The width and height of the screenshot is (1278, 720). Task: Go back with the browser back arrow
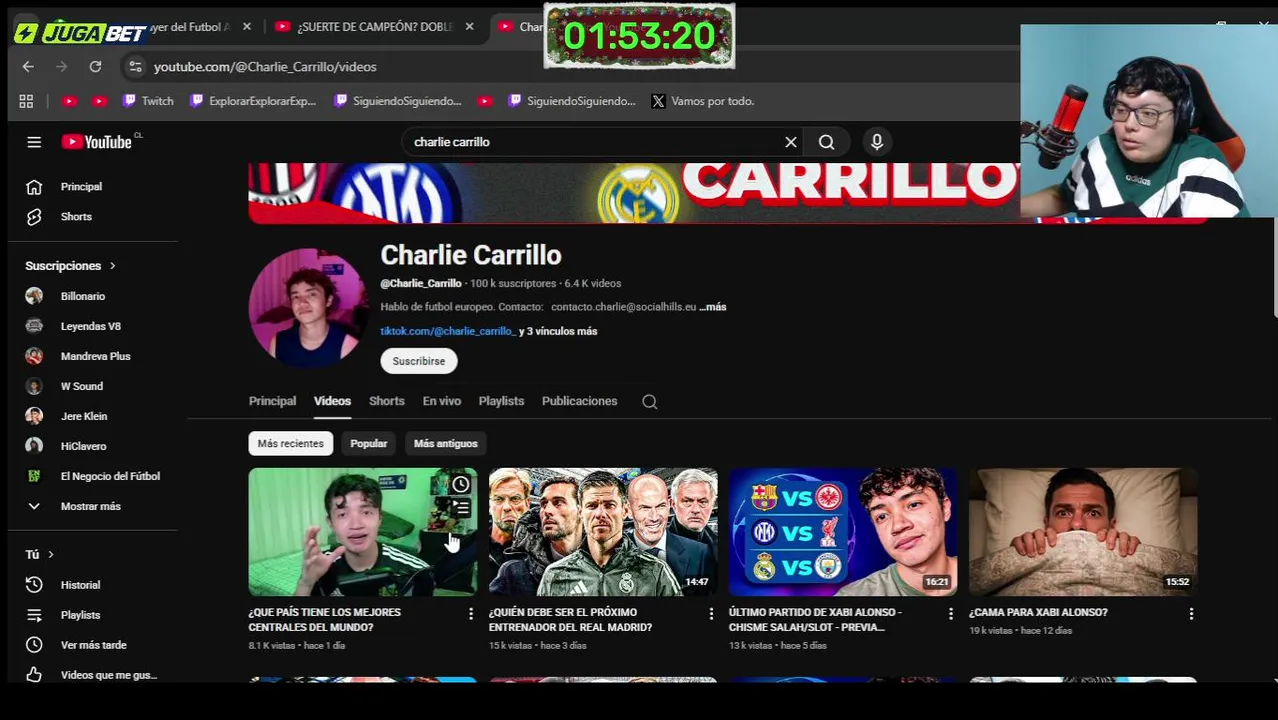click(x=28, y=67)
